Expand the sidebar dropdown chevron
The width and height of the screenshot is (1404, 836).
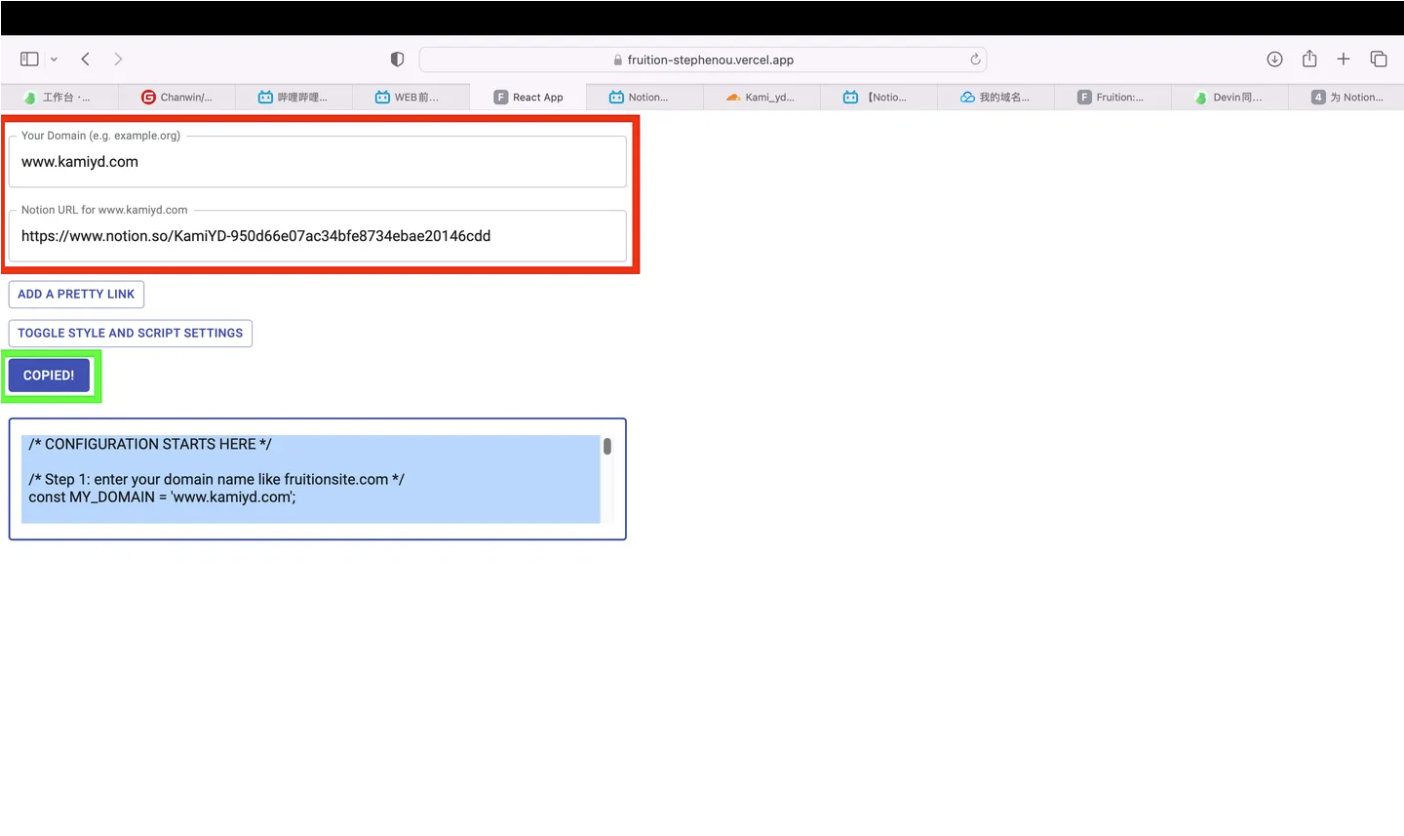tap(54, 60)
